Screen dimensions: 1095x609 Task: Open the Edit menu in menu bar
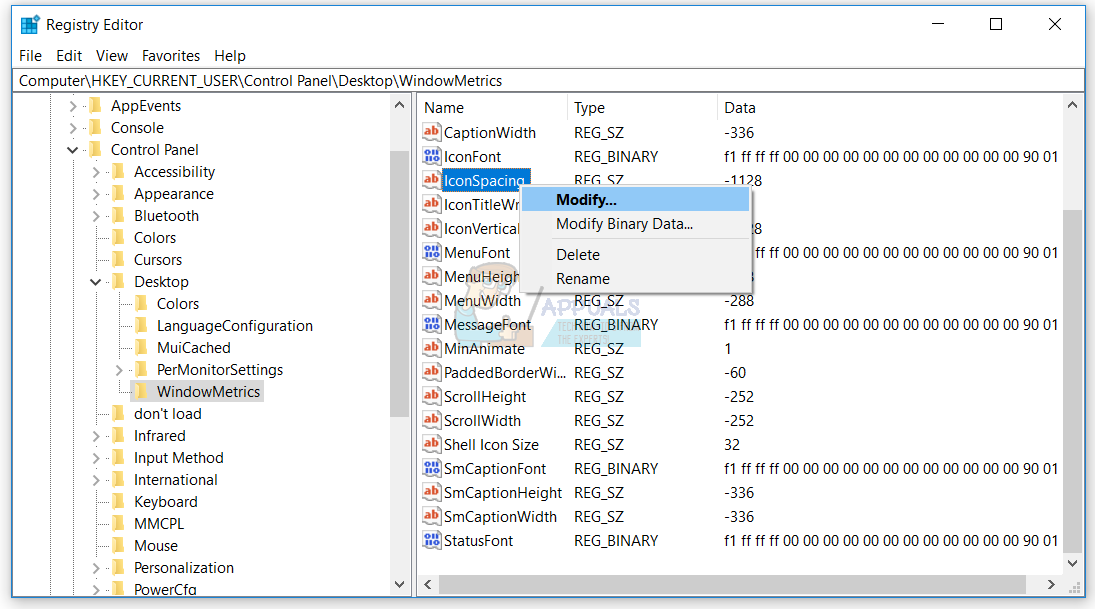click(69, 56)
